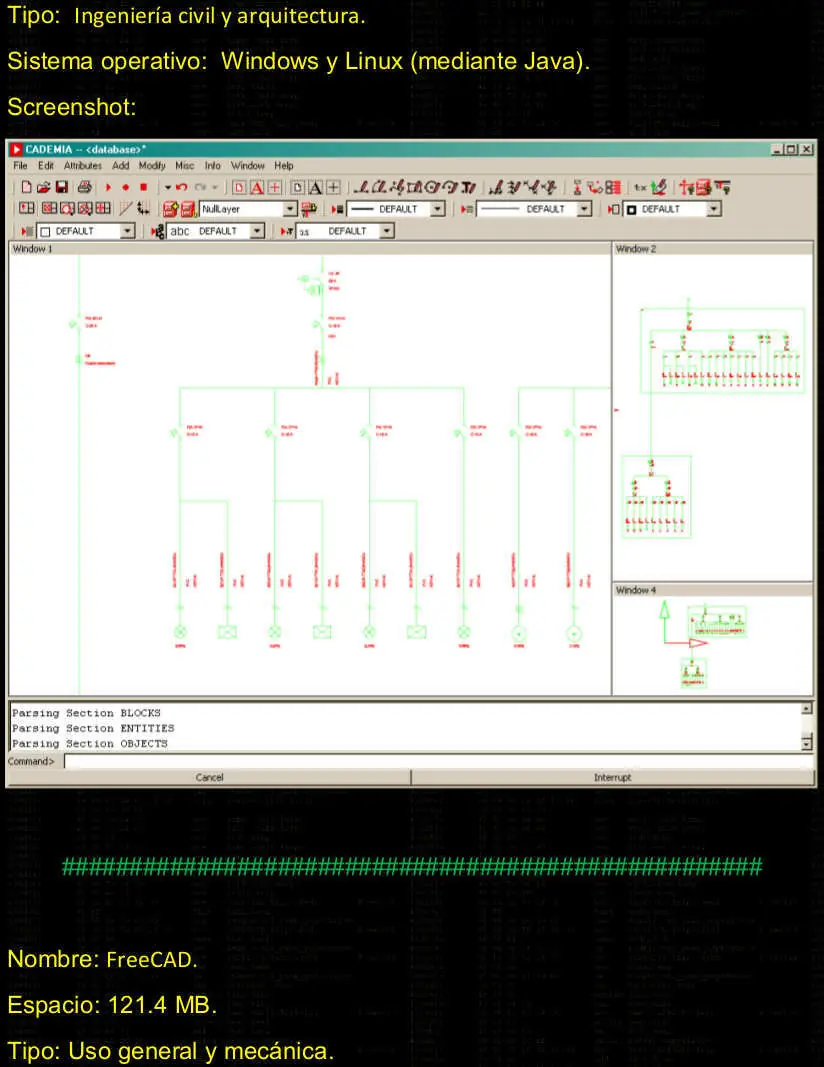Click the log panel scroll-down arrow
Screen dimensions: 824x1067
coord(806,744)
